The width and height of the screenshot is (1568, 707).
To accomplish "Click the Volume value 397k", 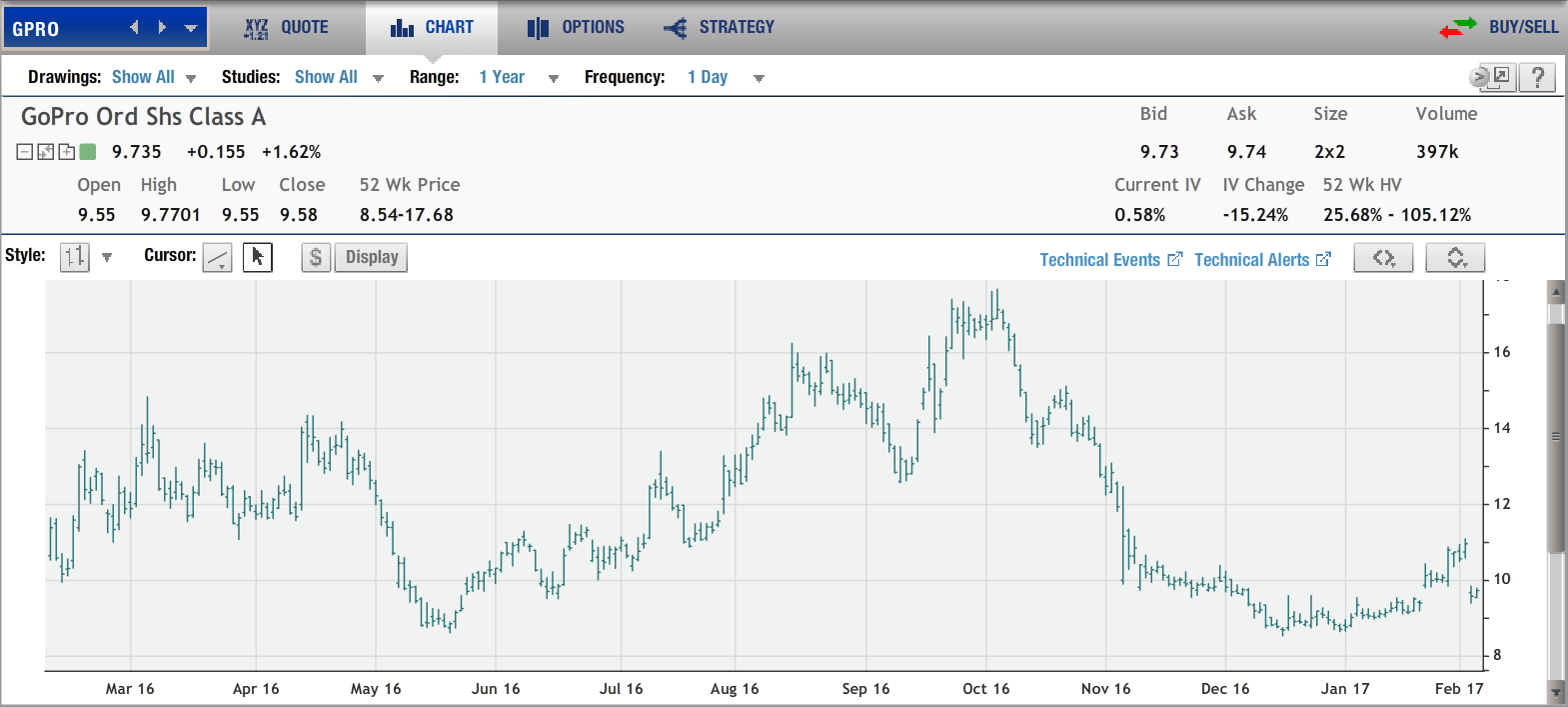I will click(1437, 152).
